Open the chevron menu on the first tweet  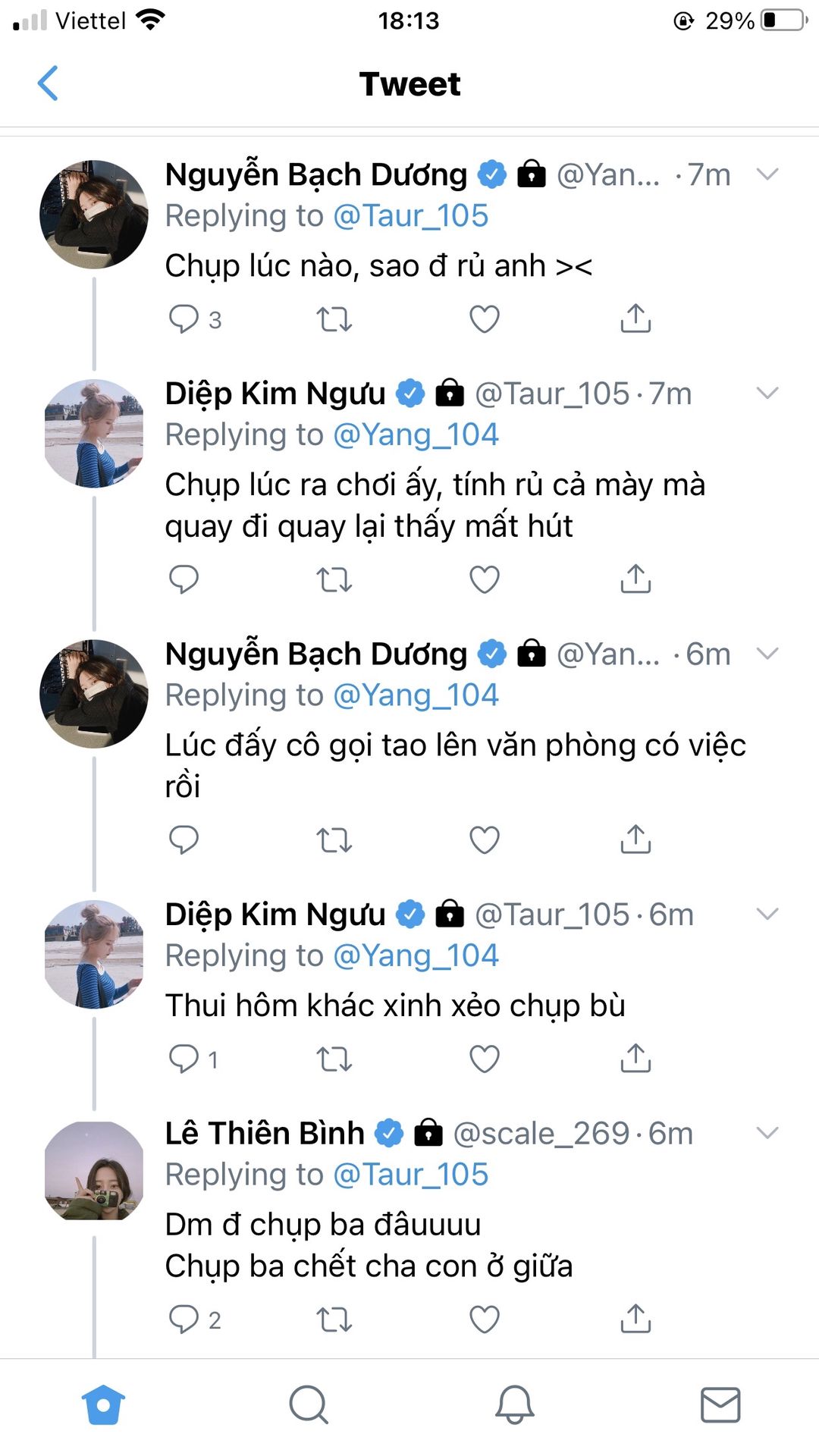[767, 174]
